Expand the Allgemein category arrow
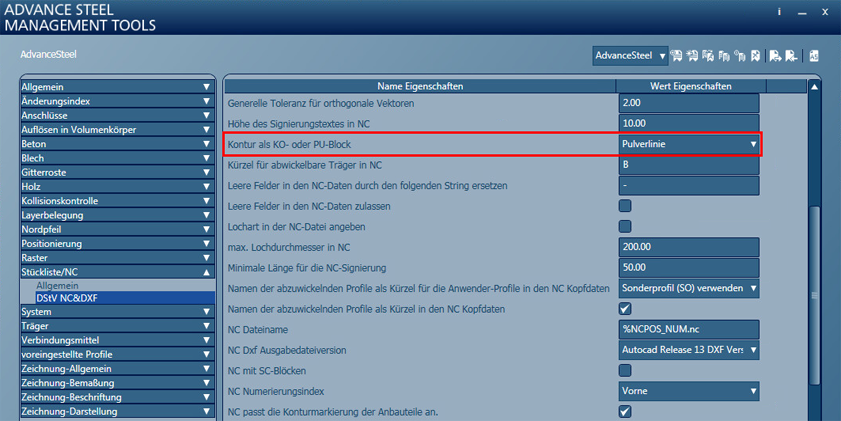Image resolution: width=841 pixels, height=421 pixels. [206, 87]
